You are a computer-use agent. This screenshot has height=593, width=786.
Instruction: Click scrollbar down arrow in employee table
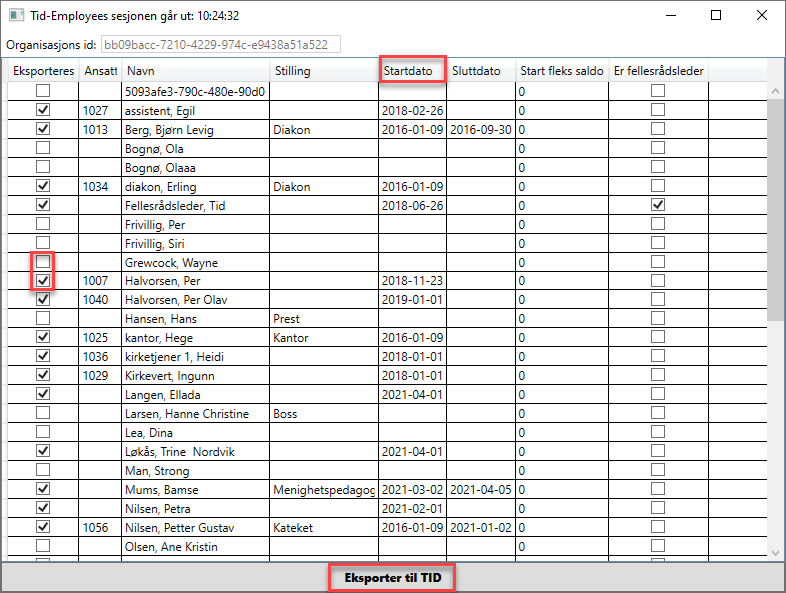pyautogui.click(x=775, y=553)
